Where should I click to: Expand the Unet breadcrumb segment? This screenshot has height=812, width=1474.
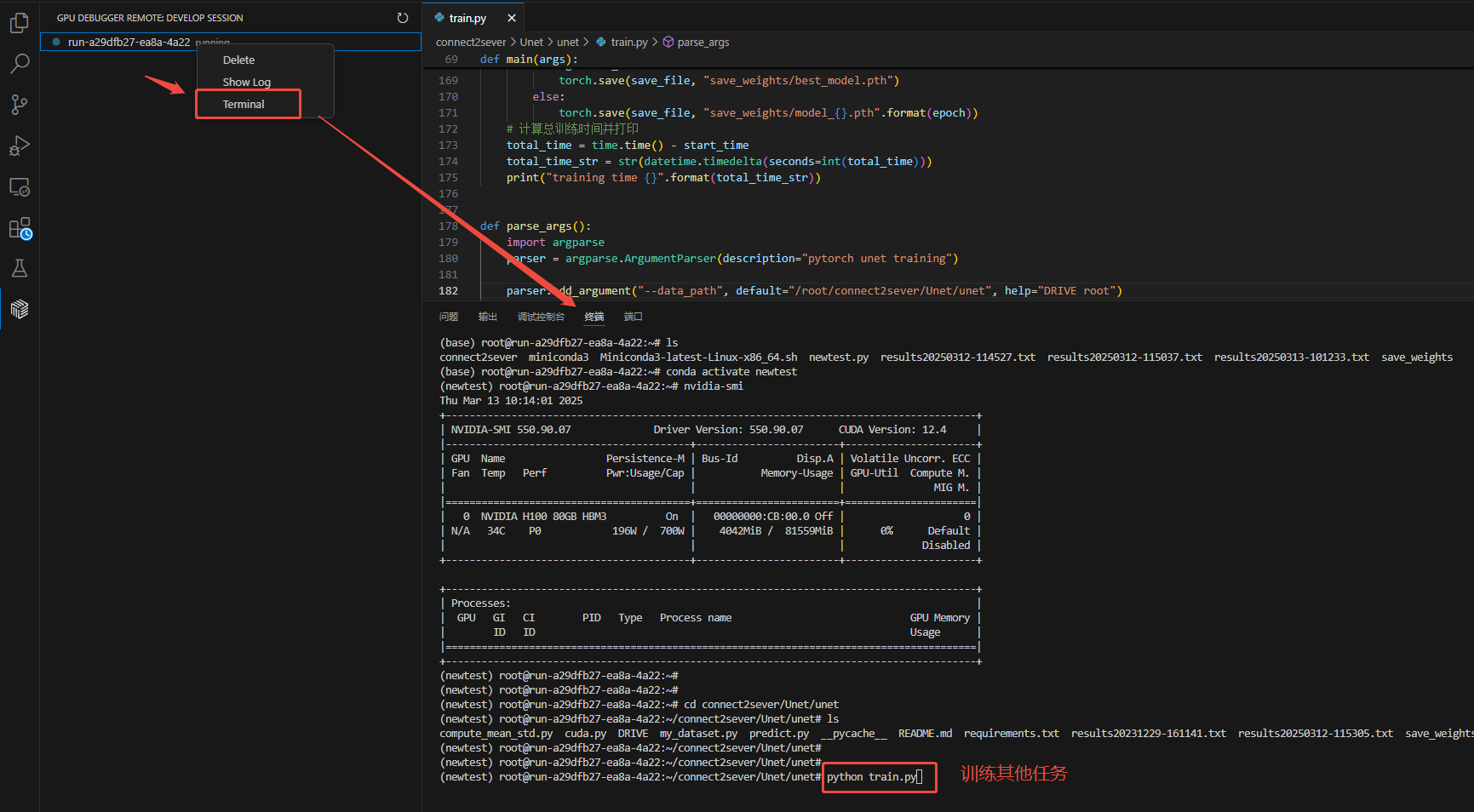tap(531, 42)
